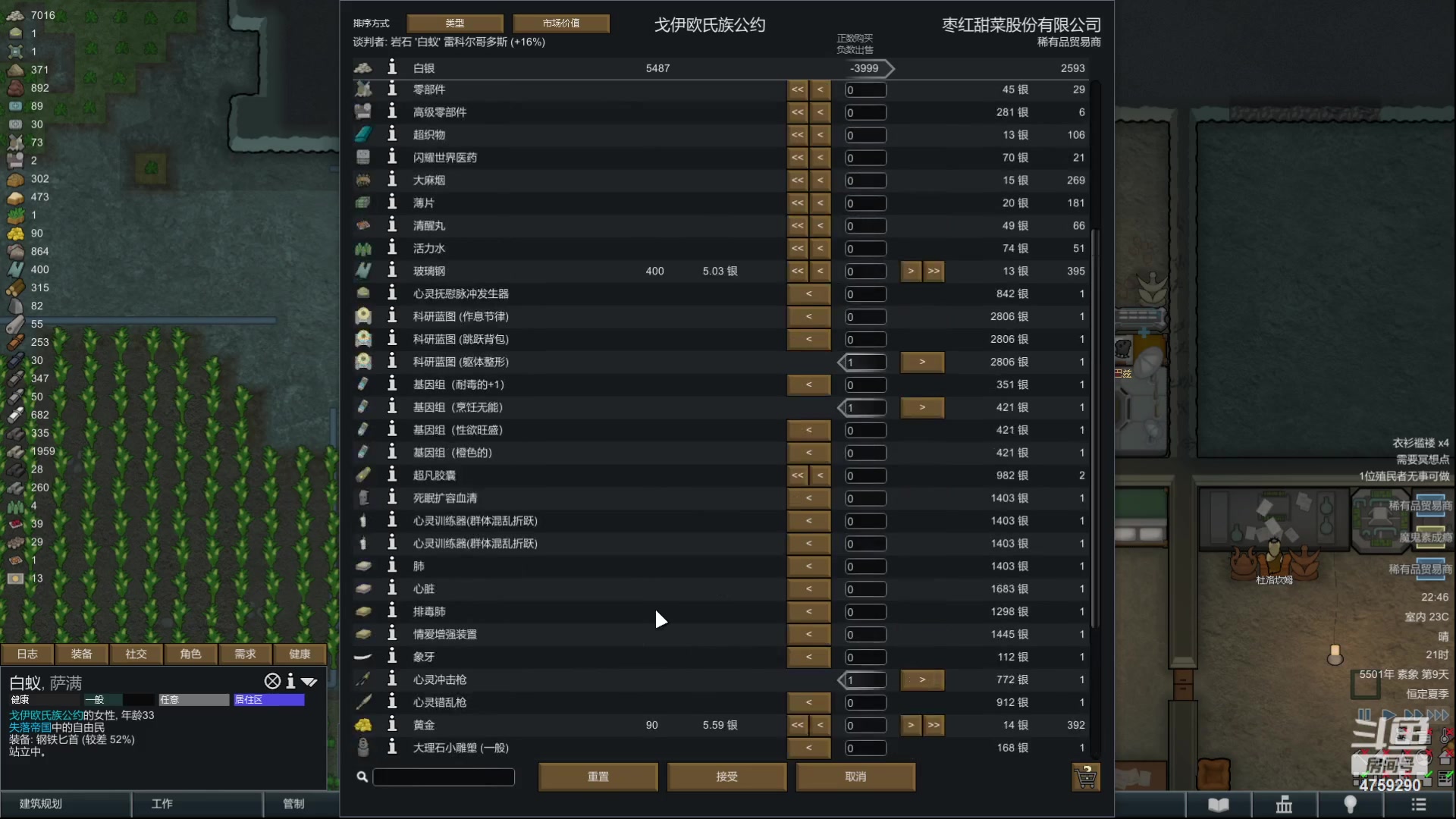Set normal game speed with play icon
This screenshot has height=819, width=1456.
click(x=1389, y=714)
